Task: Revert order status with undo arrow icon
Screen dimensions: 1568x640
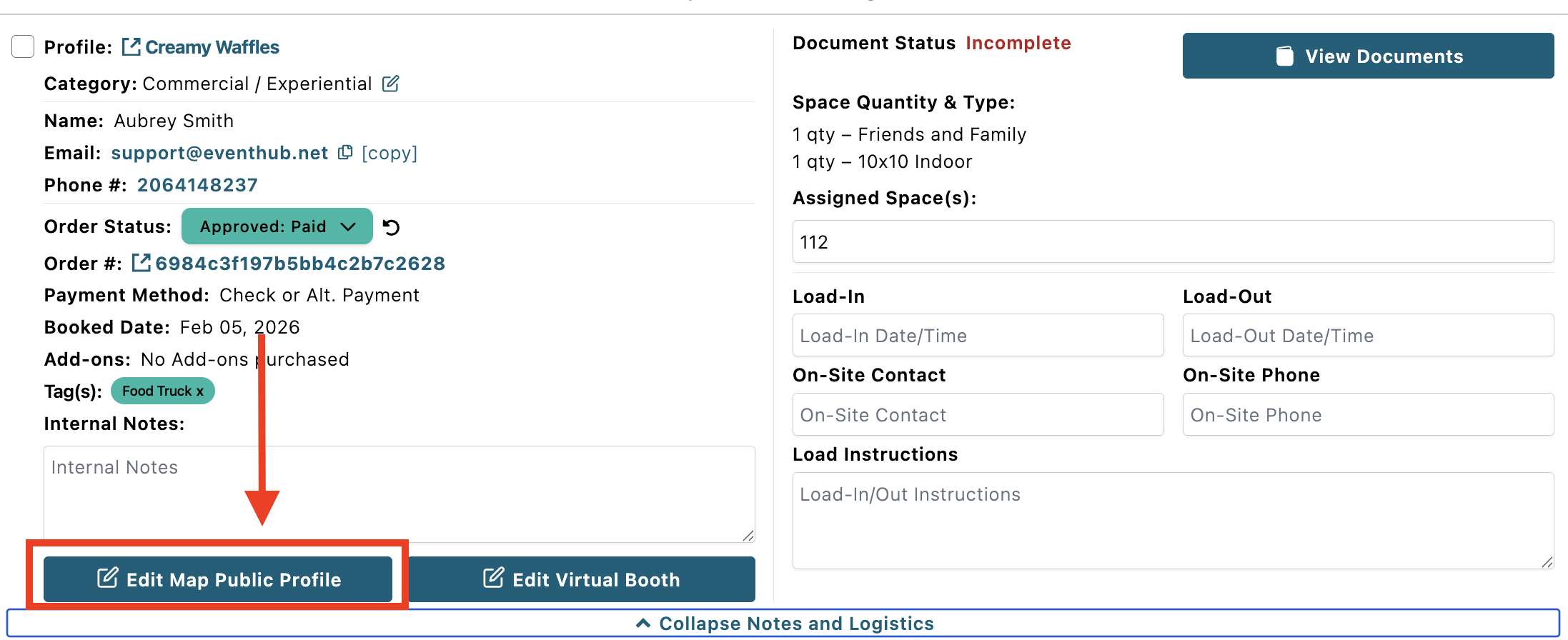Action: (391, 227)
